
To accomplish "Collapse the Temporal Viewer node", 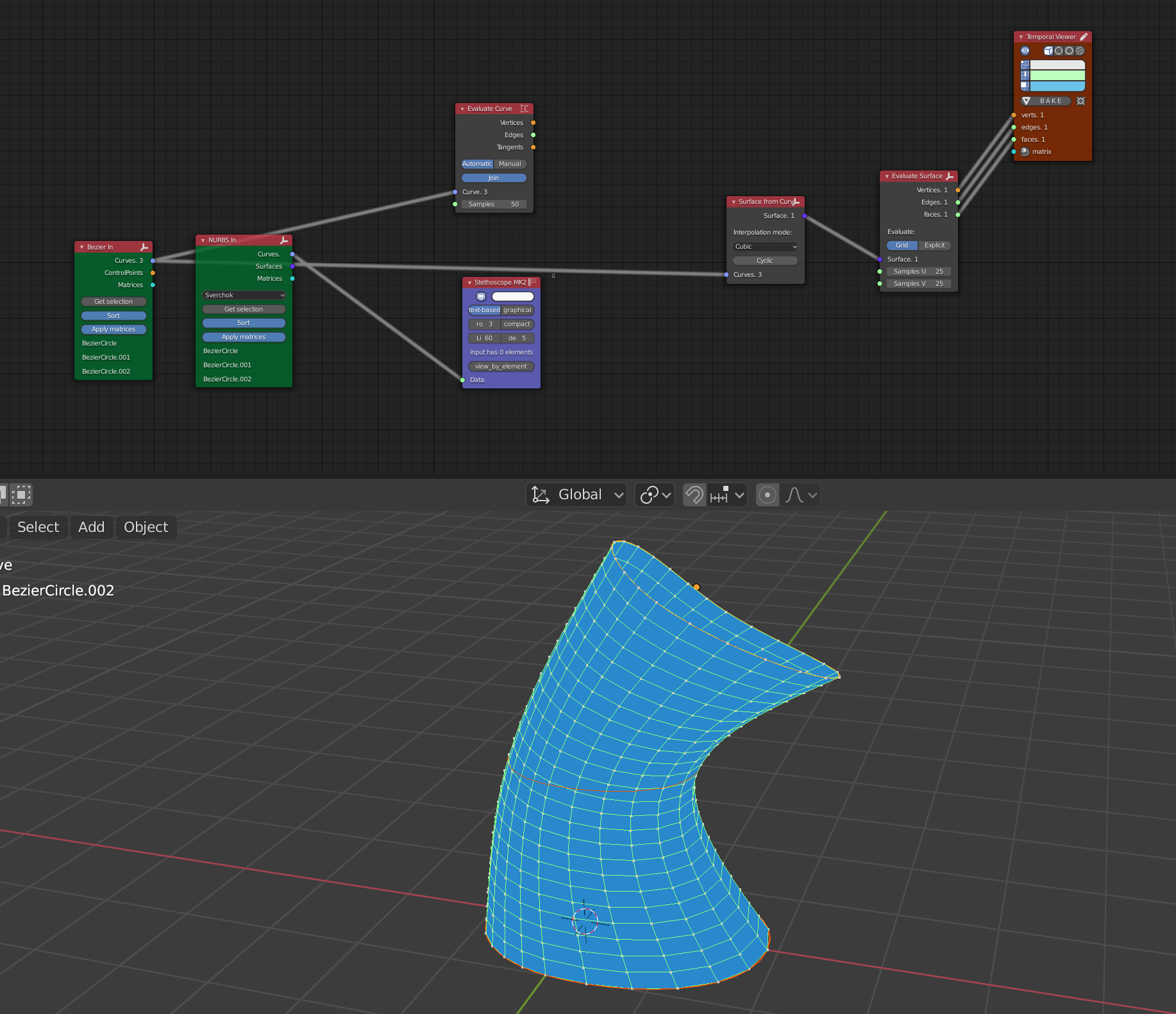I will tap(1021, 37).
